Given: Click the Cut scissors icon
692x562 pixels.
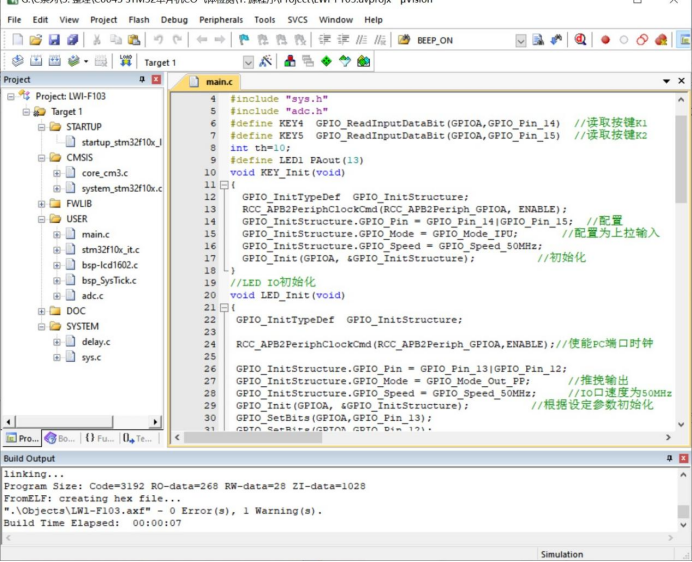Looking at the screenshot, I should (x=97, y=40).
